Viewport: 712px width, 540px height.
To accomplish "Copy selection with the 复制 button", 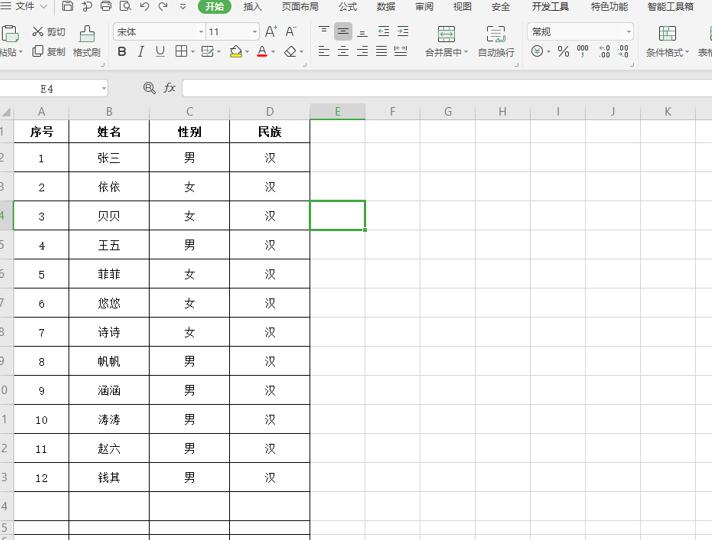I will tap(49, 51).
